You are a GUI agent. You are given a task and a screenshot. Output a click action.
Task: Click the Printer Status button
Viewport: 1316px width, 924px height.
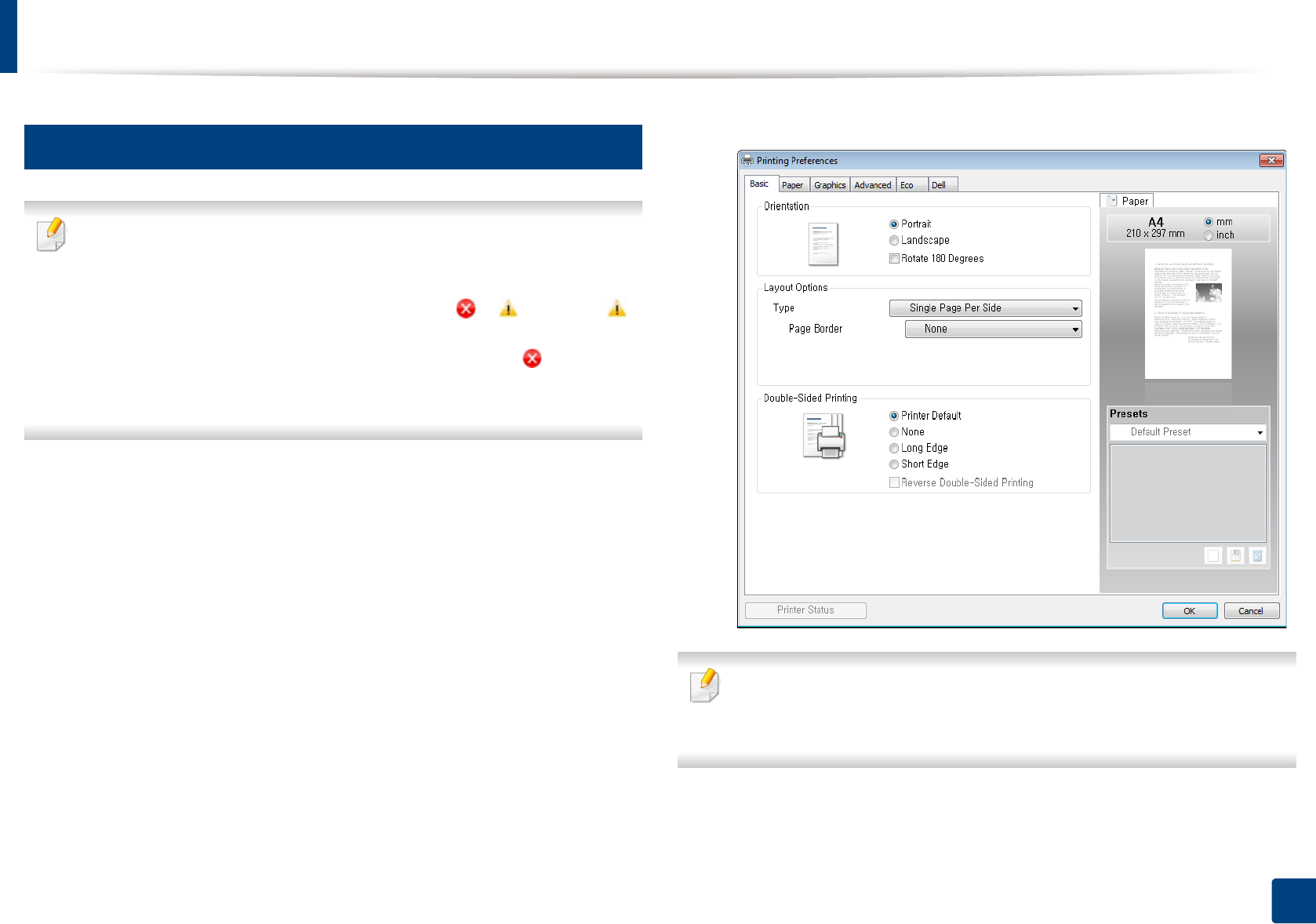tap(805, 610)
